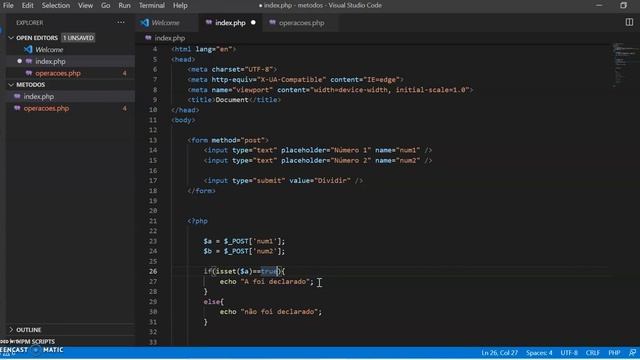Change language mode via PHP status item

coord(614,353)
